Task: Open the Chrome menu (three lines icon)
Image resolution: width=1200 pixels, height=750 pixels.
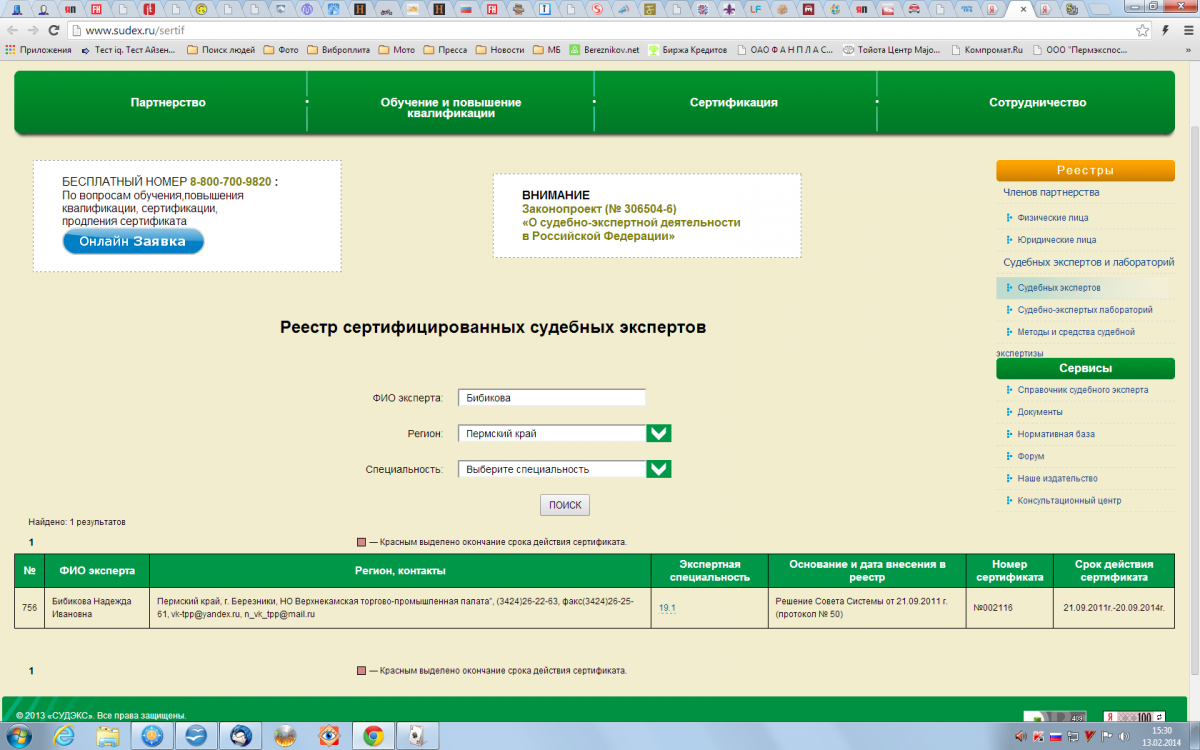Action: point(1187,30)
